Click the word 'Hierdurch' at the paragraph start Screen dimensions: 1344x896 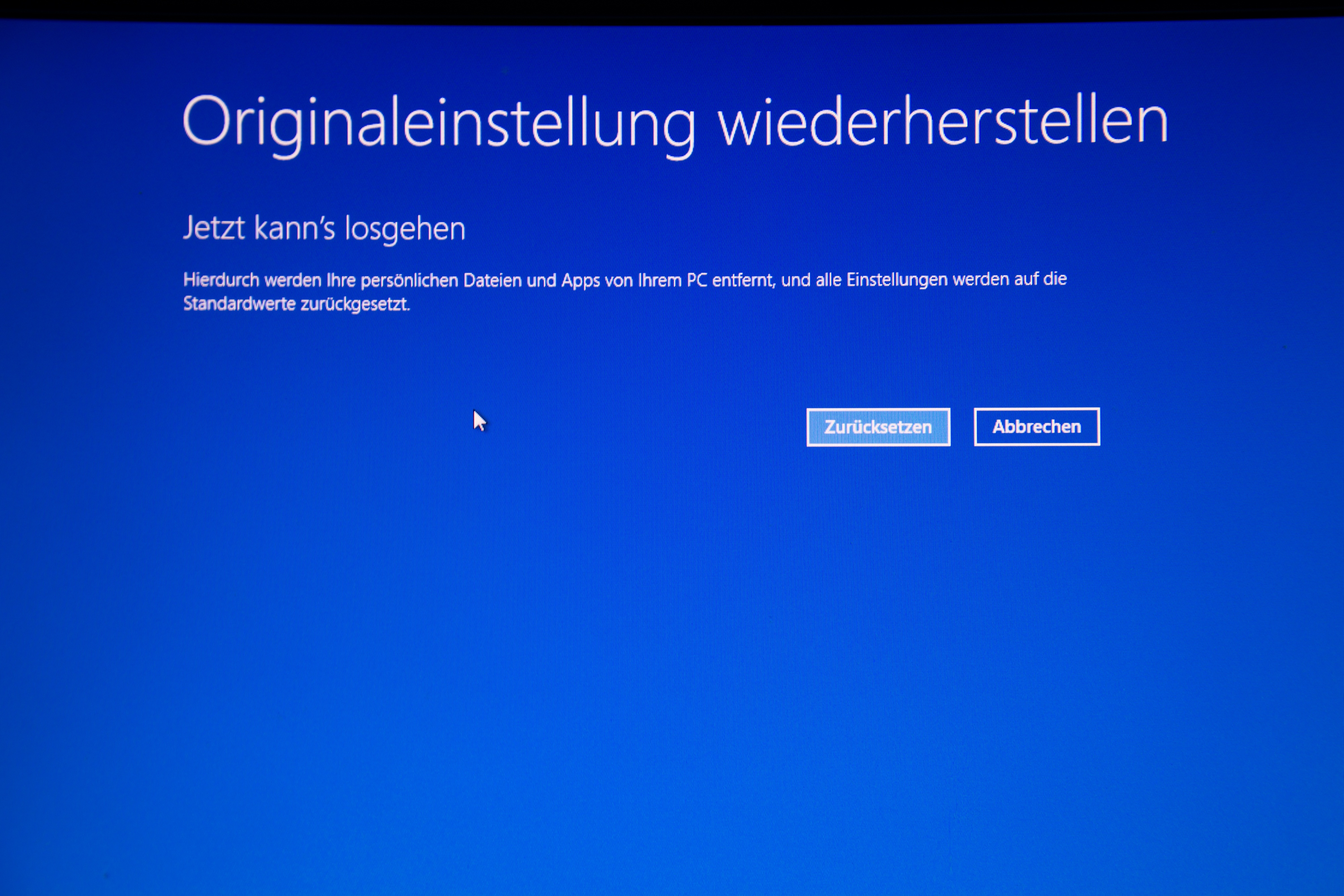point(221,280)
